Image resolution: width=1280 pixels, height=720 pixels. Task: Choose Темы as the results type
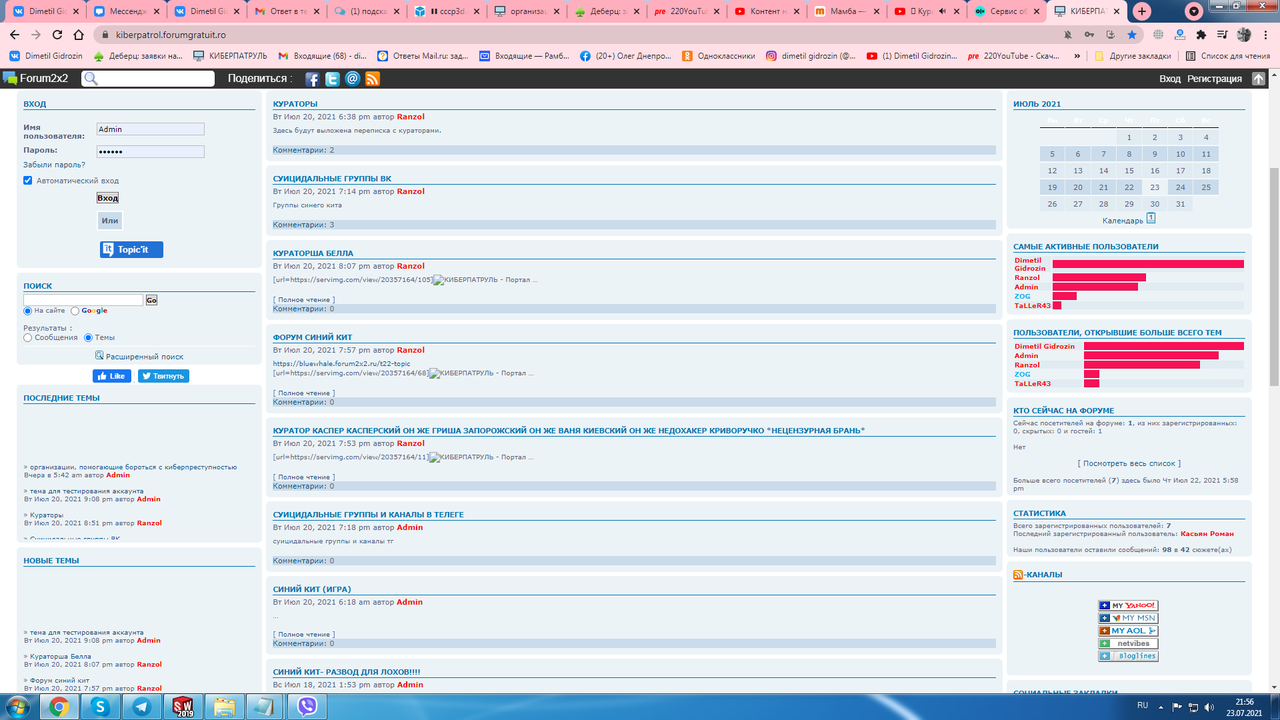click(x=88, y=338)
